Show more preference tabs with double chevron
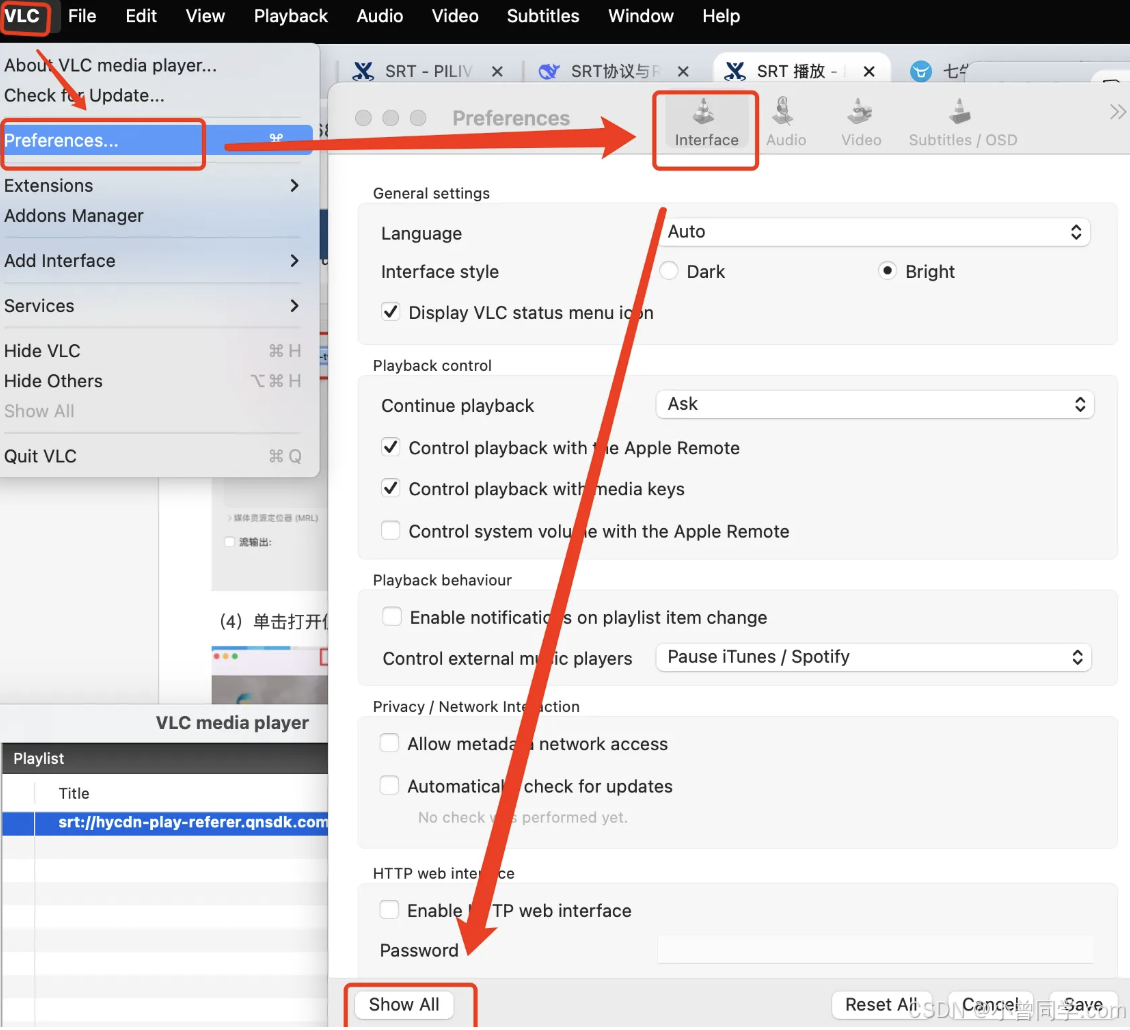The height and width of the screenshot is (1030, 1130). (x=1117, y=112)
